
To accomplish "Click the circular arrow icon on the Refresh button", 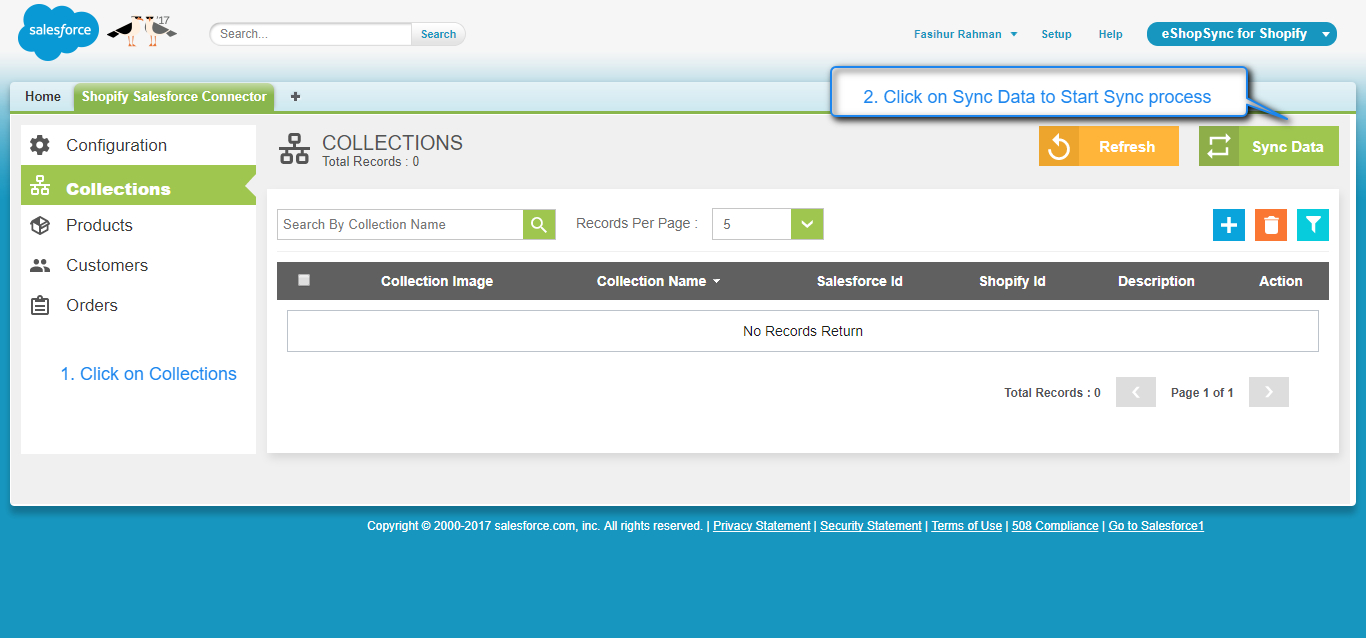I will [x=1058, y=146].
